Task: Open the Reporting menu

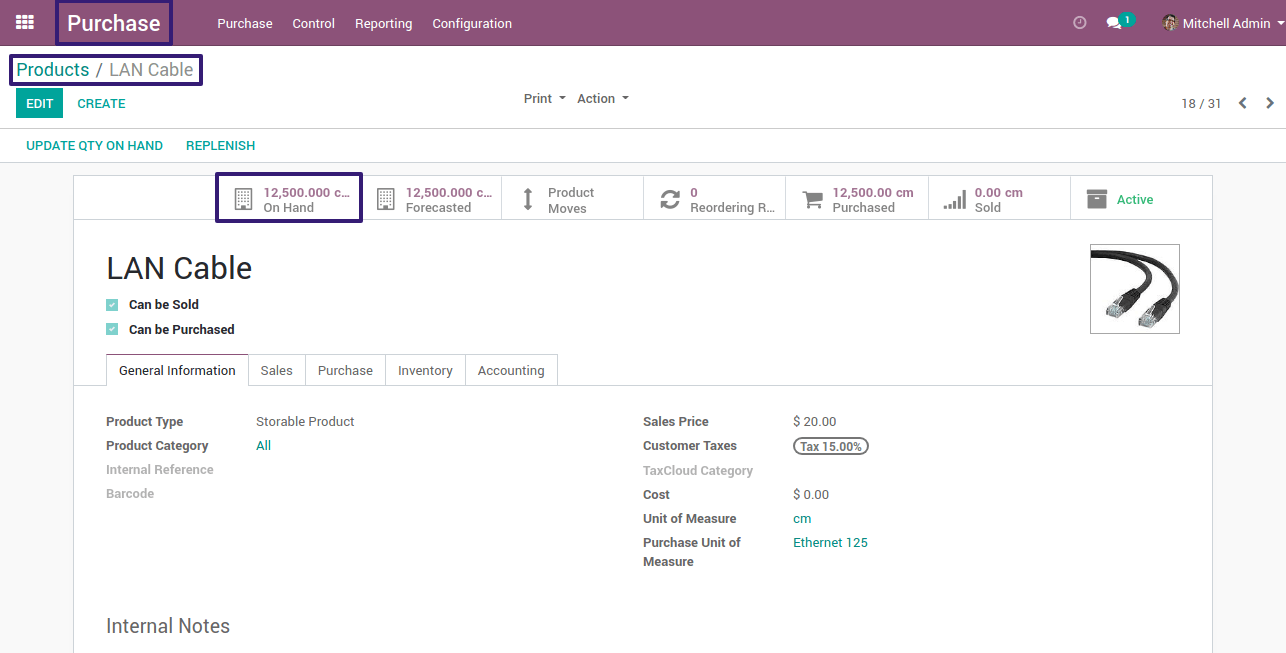Action: [x=384, y=23]
